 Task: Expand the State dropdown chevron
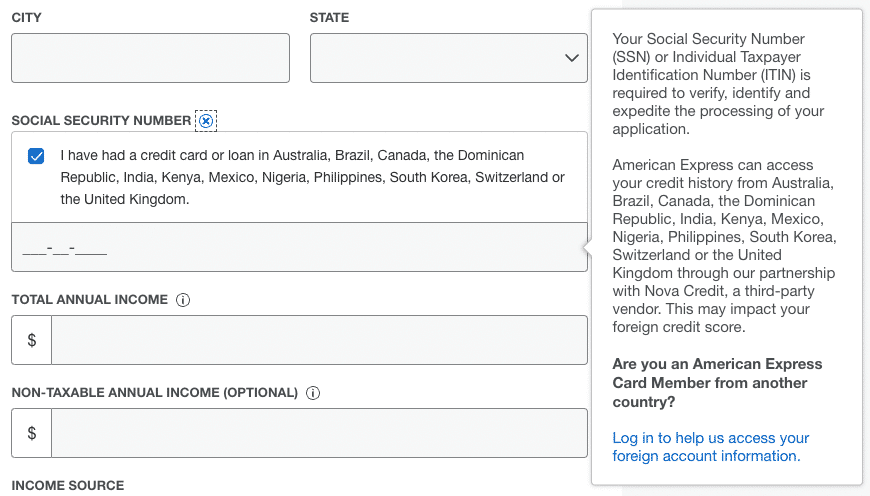(572, 58)
